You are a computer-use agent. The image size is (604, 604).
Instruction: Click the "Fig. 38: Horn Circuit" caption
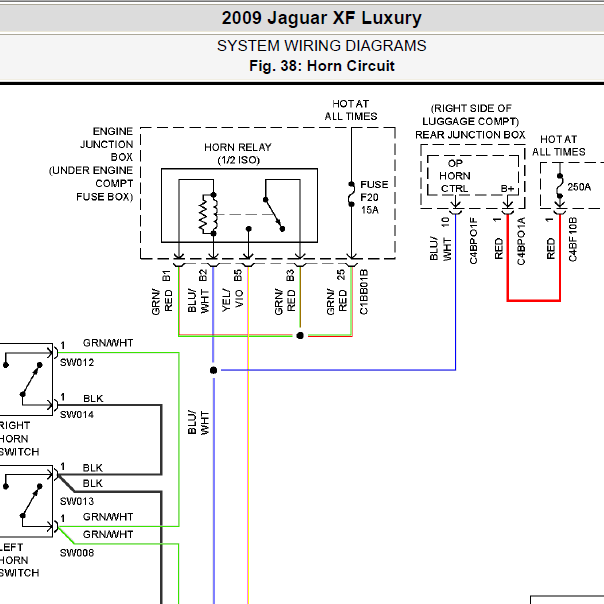point(322,66)
